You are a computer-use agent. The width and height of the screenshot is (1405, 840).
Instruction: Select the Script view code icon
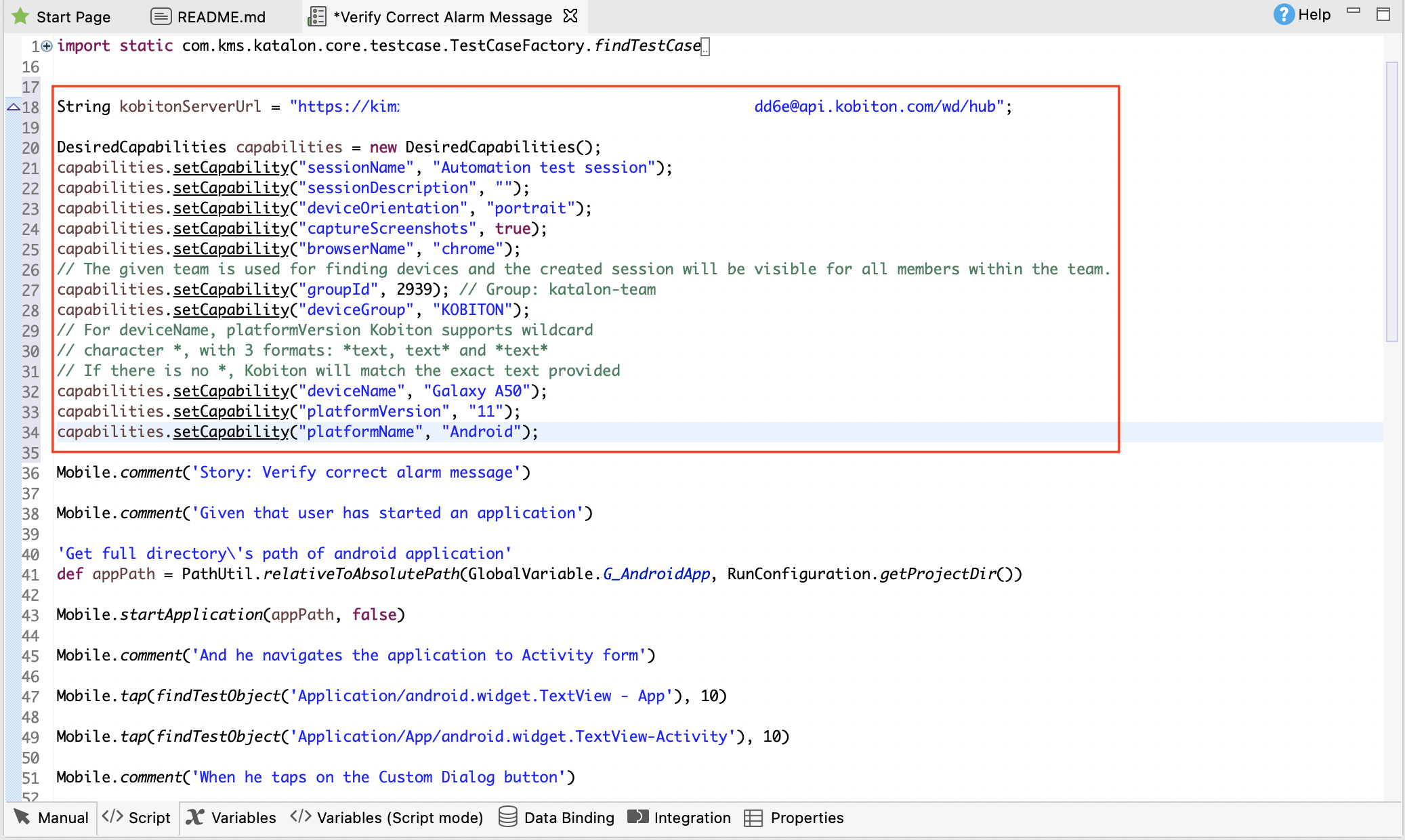[114, 818]
